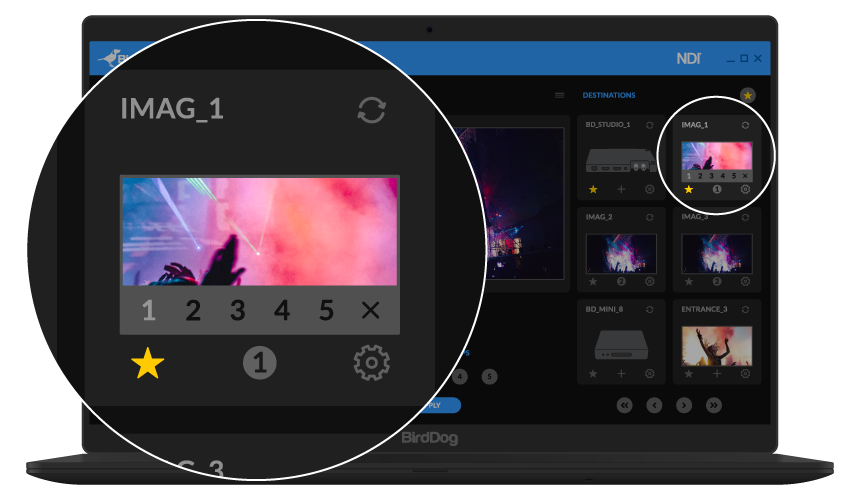
Task: Unfavorite BD_STUDIO_1 with its yellow star
Action: click(x=593, y=189)
